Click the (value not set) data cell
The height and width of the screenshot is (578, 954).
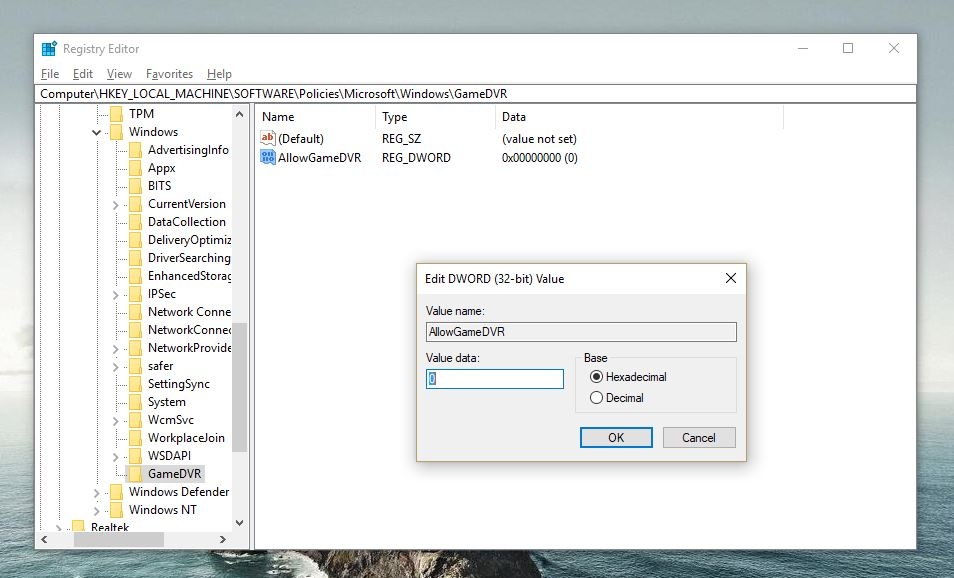(x=539, y=139)
